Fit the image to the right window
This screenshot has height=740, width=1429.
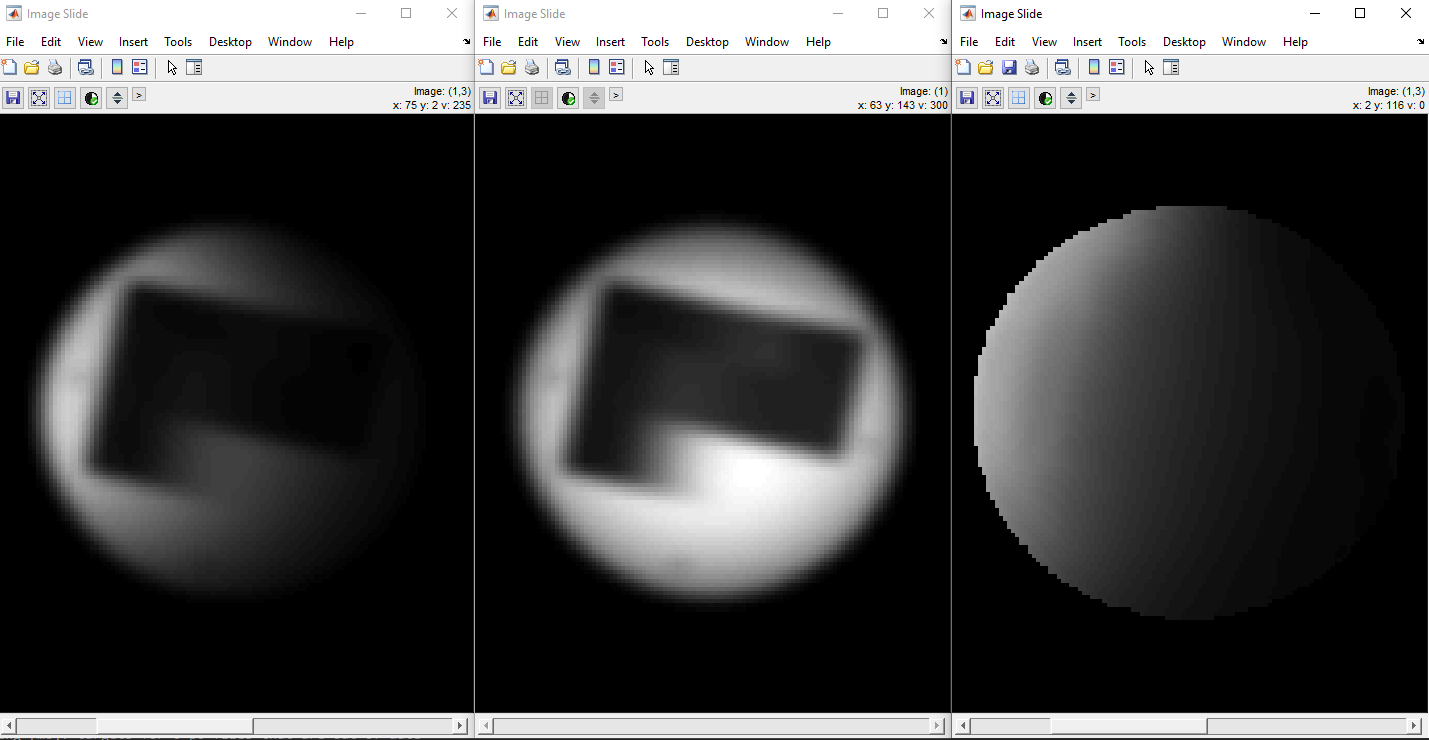coord(993,98)
